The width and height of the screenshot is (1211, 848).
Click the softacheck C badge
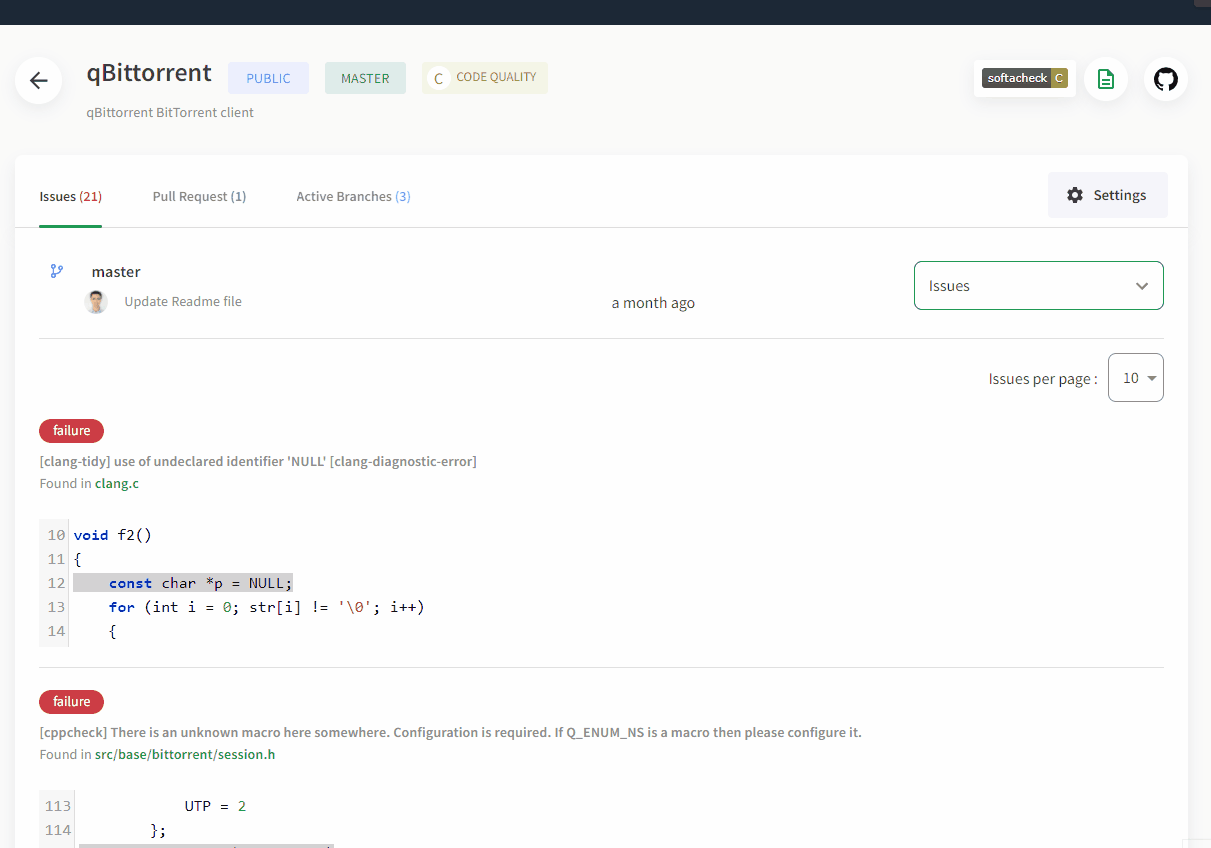click(x=1025, y=78)
